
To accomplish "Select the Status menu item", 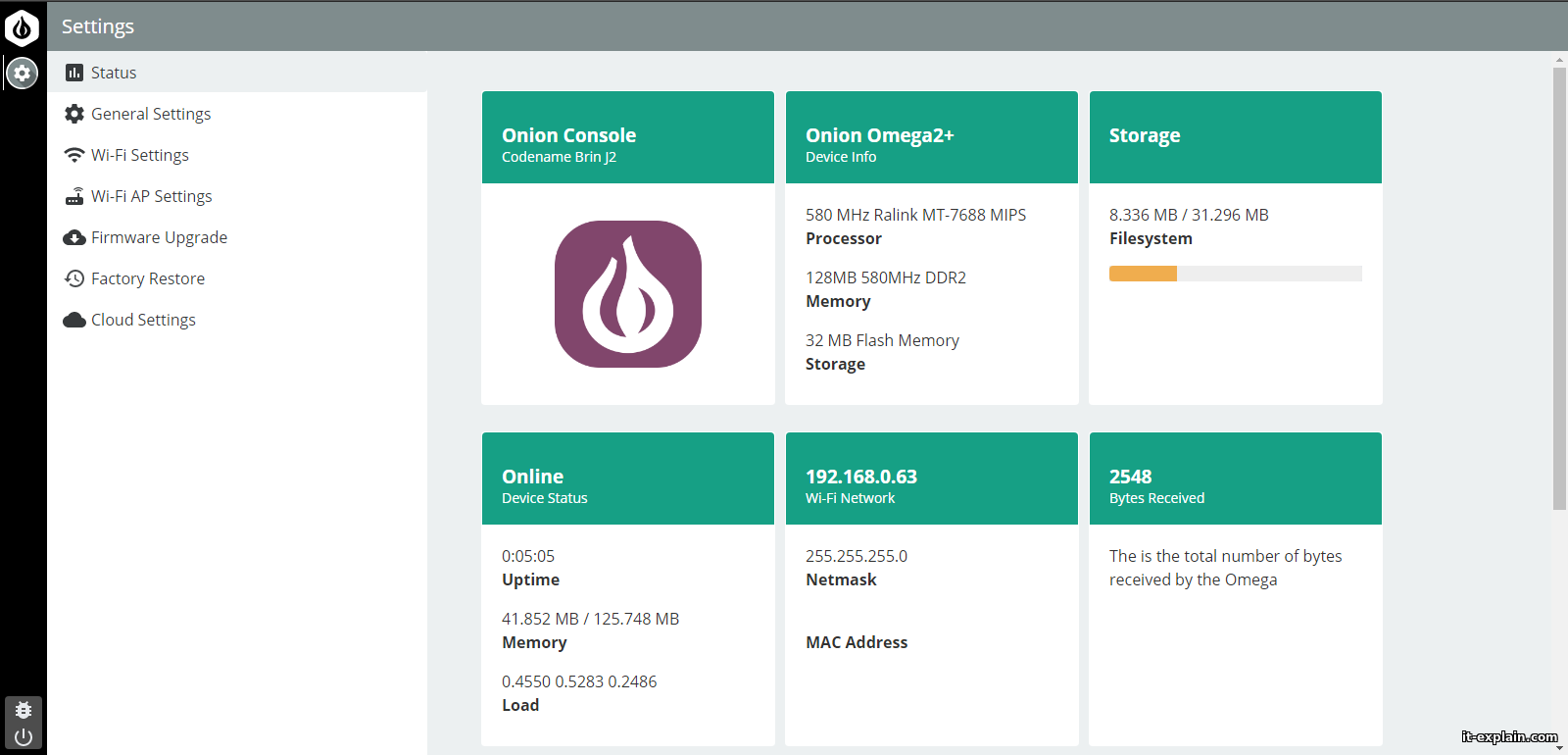I will tap(114, 73).
